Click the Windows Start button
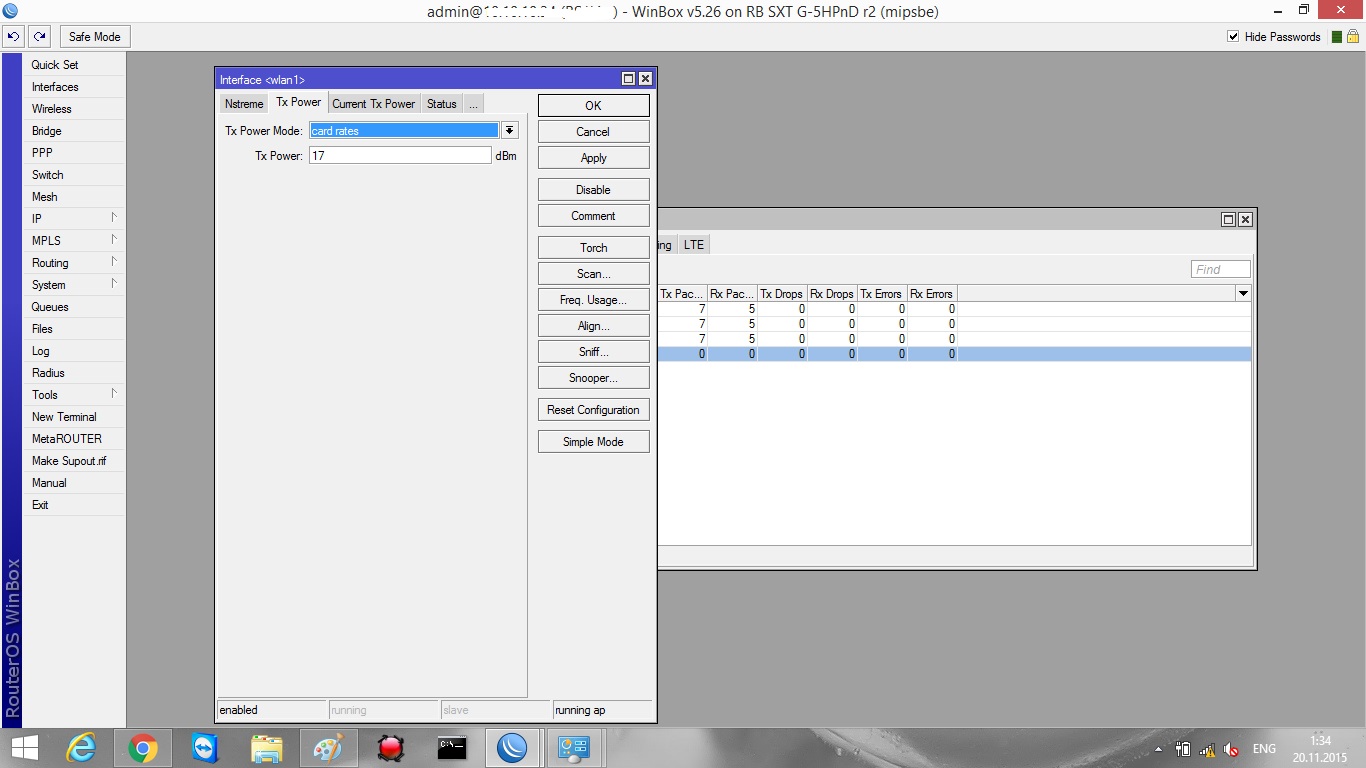 pyautogui.click(x=25, y=748)
